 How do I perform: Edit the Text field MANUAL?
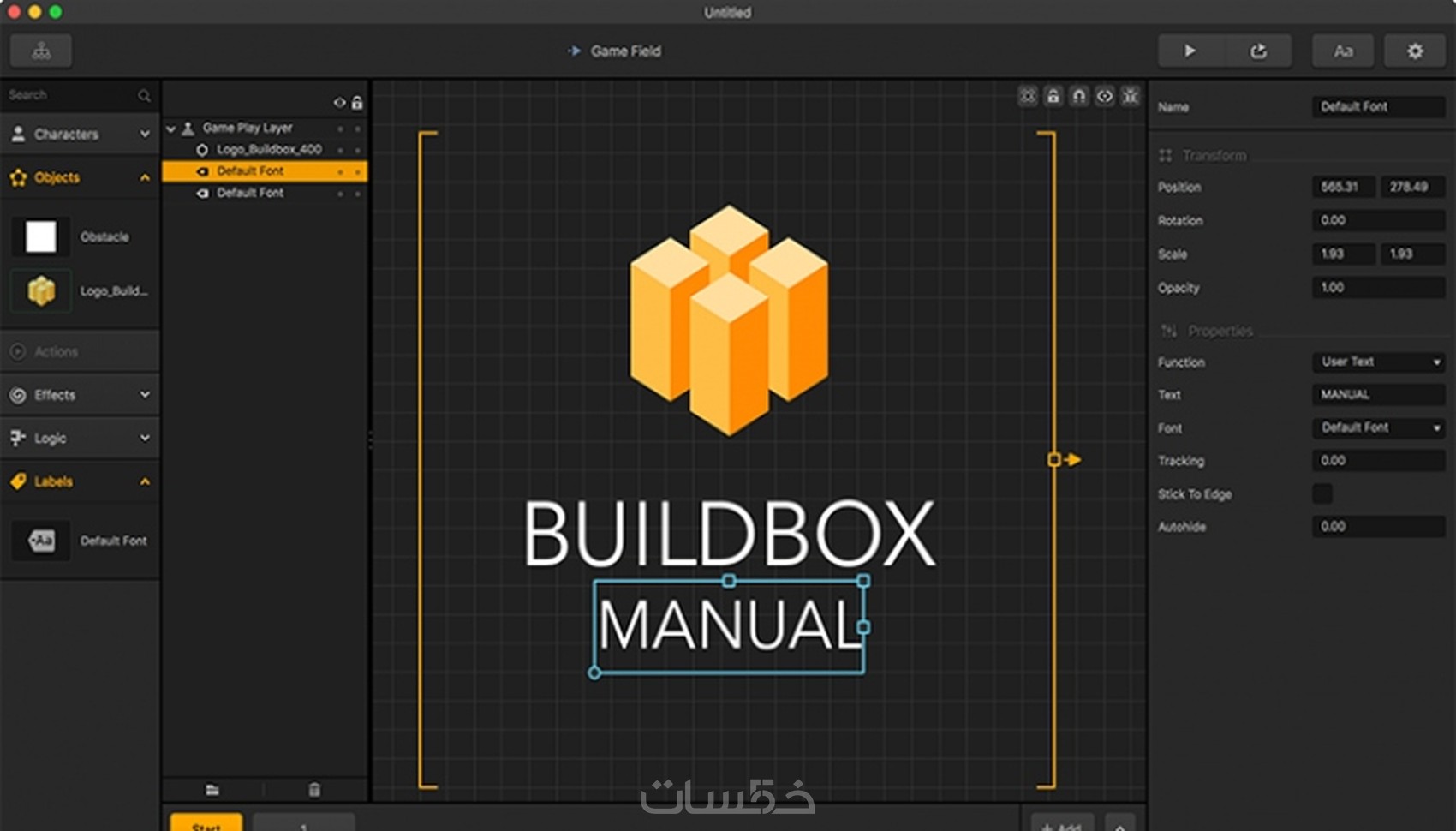click(1379, 394)
